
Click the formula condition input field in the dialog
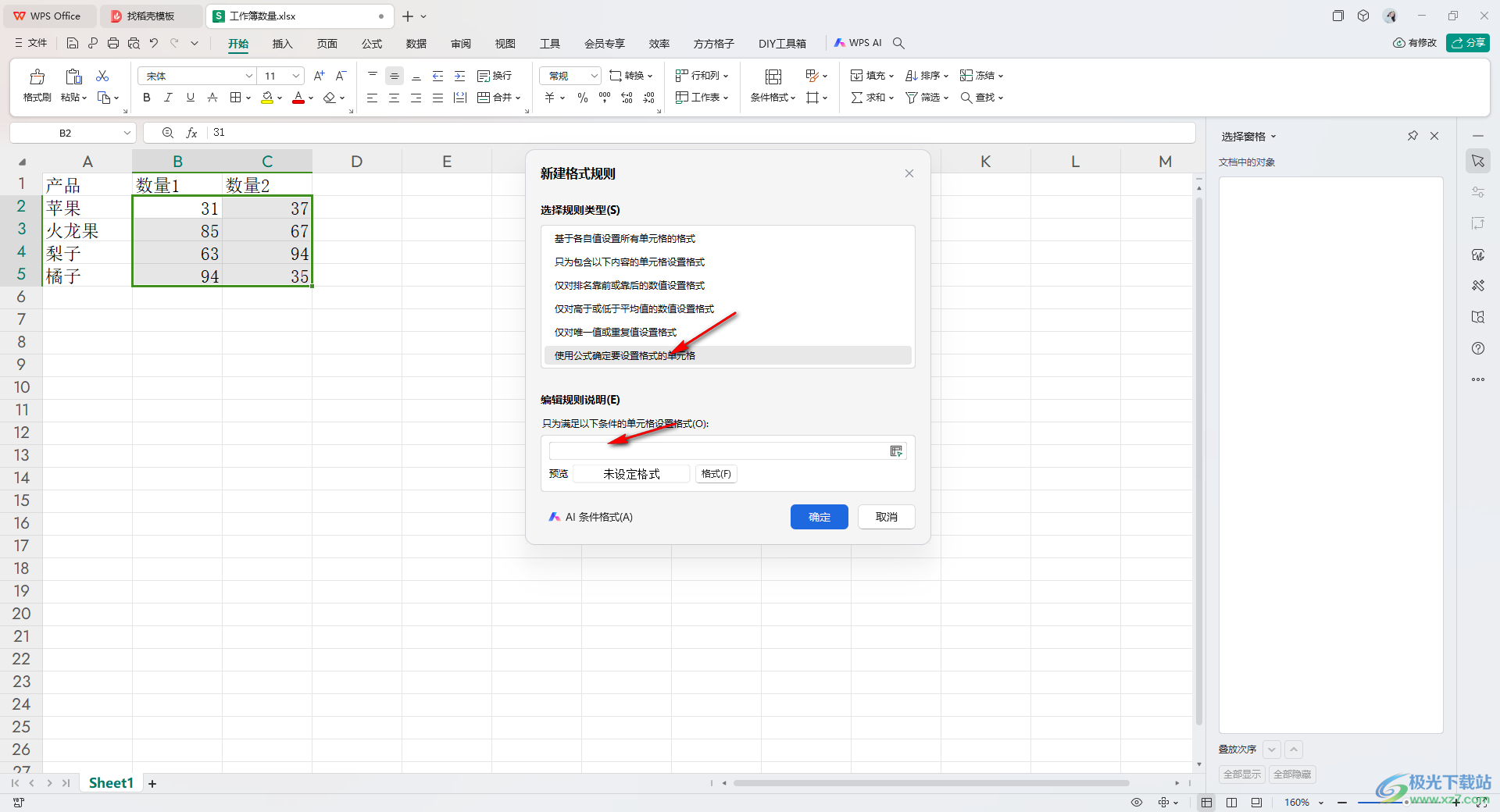[719, 451]
